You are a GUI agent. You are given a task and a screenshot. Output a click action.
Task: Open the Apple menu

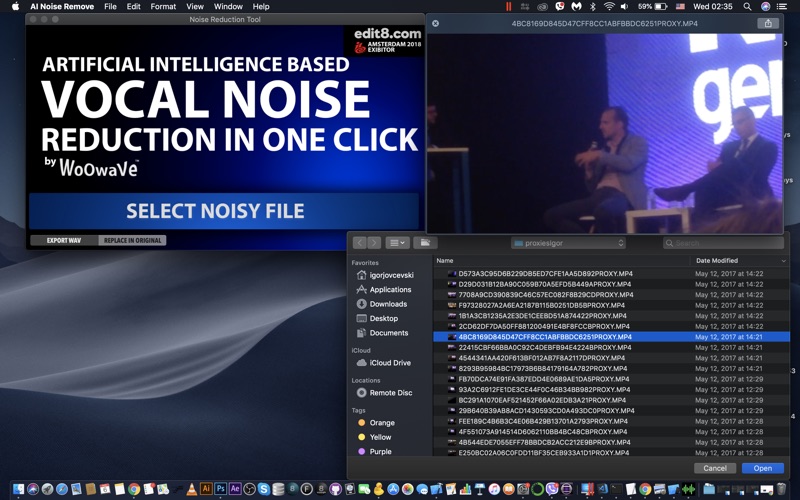(15, 7)
